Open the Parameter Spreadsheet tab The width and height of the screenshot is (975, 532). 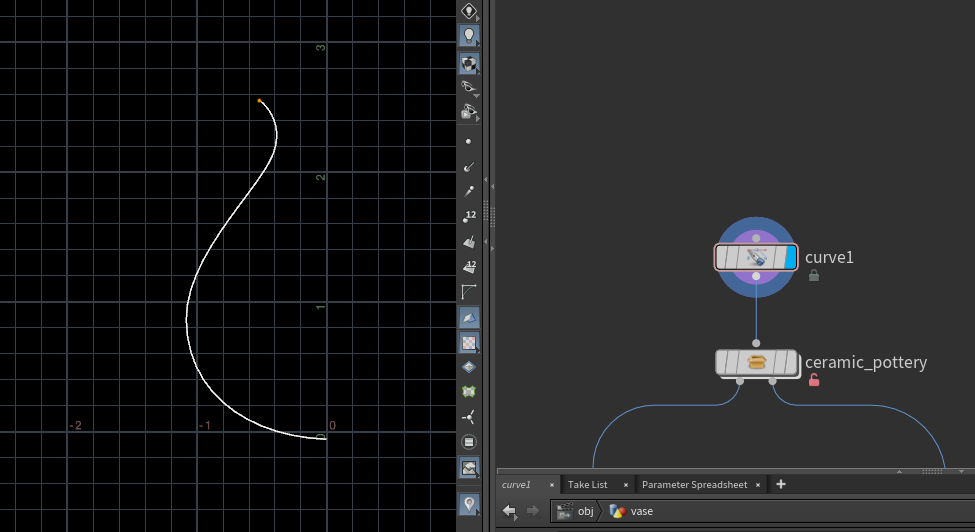tap(694, 485)
